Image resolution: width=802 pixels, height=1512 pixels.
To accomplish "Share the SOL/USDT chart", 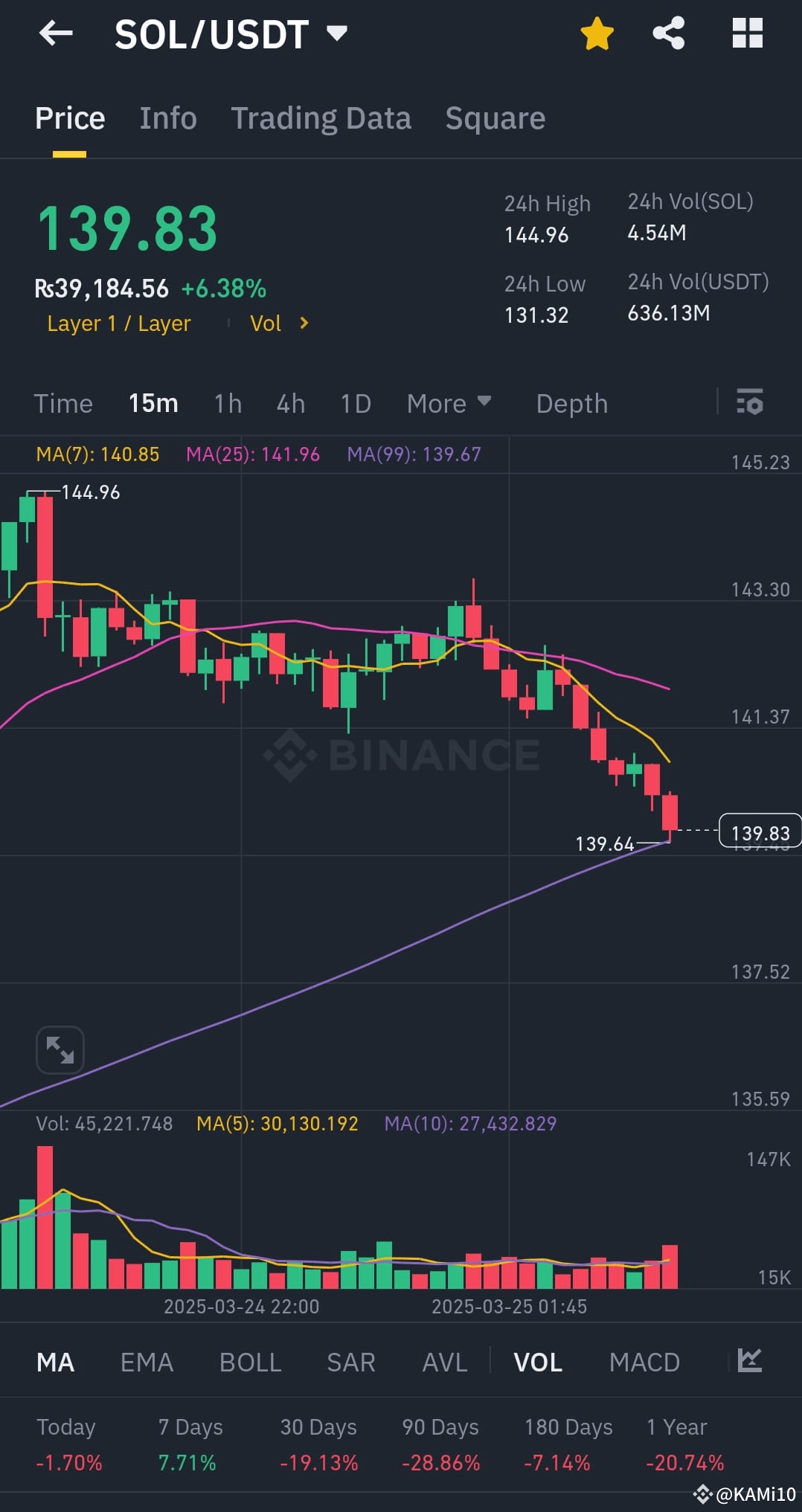I will pyautogui.click(x=667, y=33).
